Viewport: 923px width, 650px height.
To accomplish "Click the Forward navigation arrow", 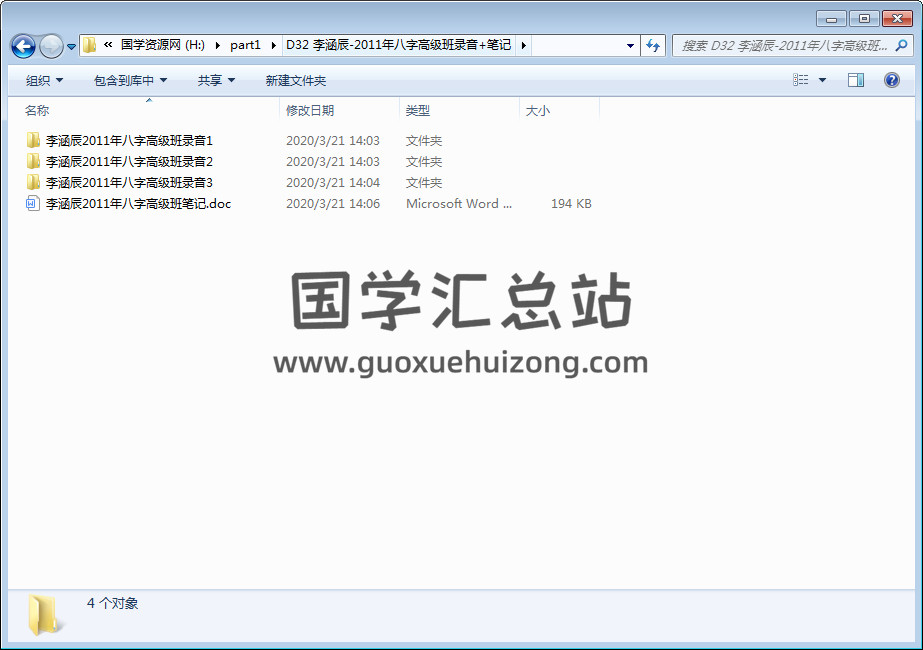I will pyautogui.click(x=51, y=46).
